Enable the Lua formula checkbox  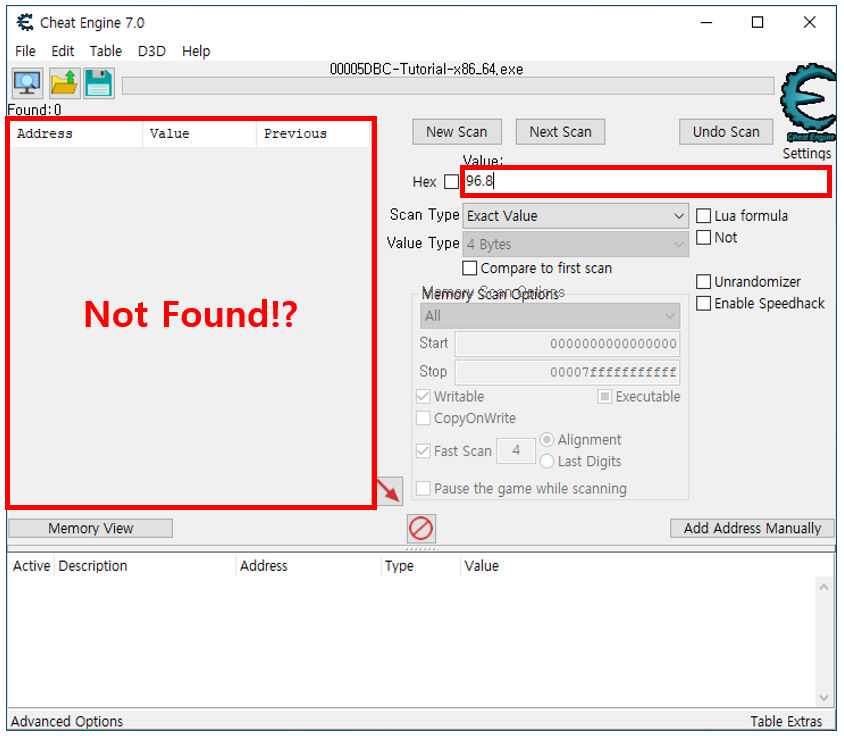click(704, 216)
